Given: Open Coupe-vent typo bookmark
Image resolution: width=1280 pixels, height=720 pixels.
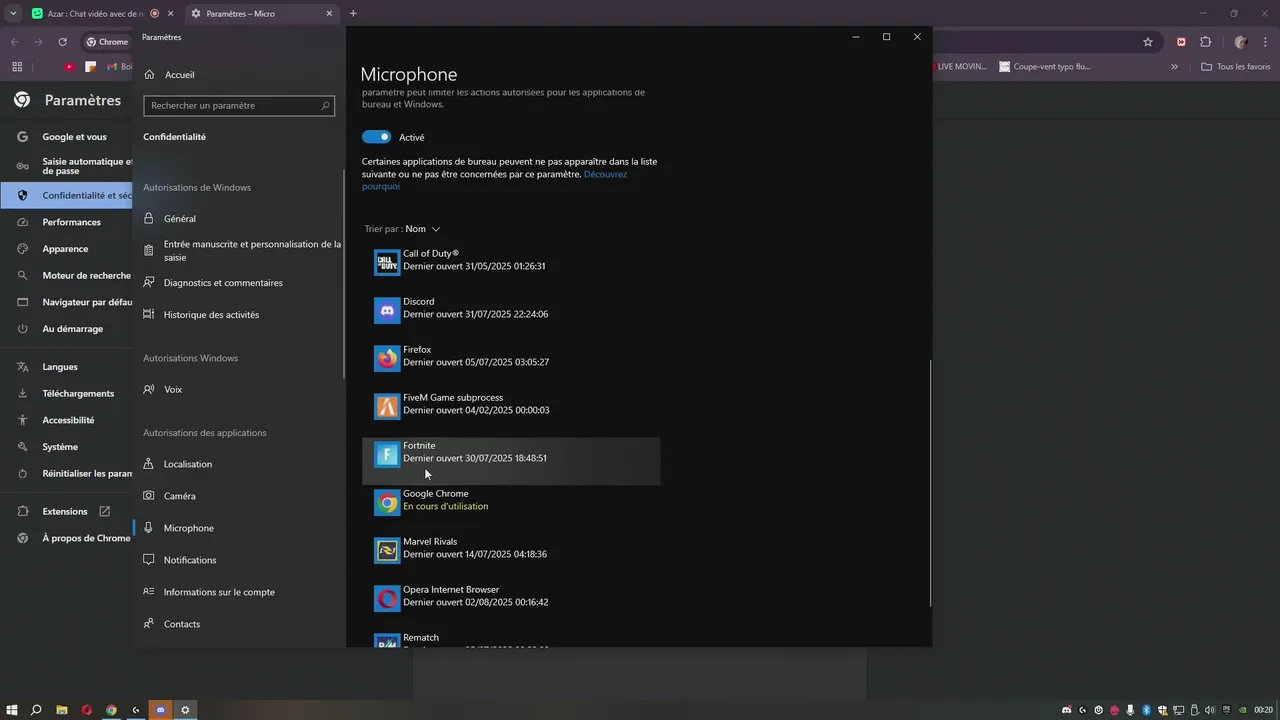Looking at the screenshot, I should coord(1045,67).
